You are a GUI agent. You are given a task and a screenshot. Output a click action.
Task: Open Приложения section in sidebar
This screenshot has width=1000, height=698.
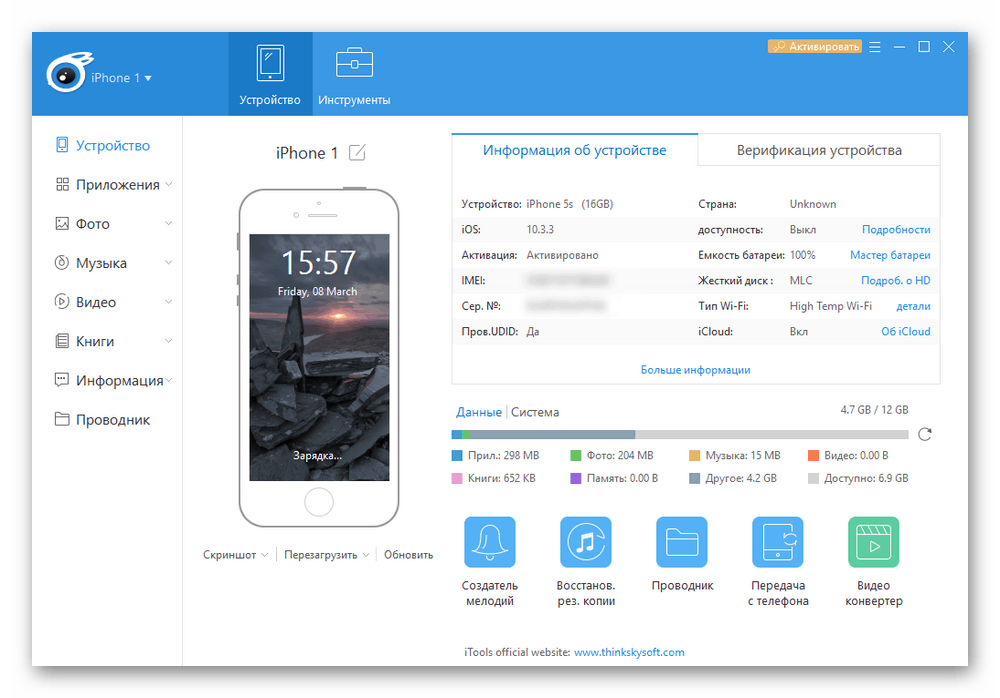[107, 184]
